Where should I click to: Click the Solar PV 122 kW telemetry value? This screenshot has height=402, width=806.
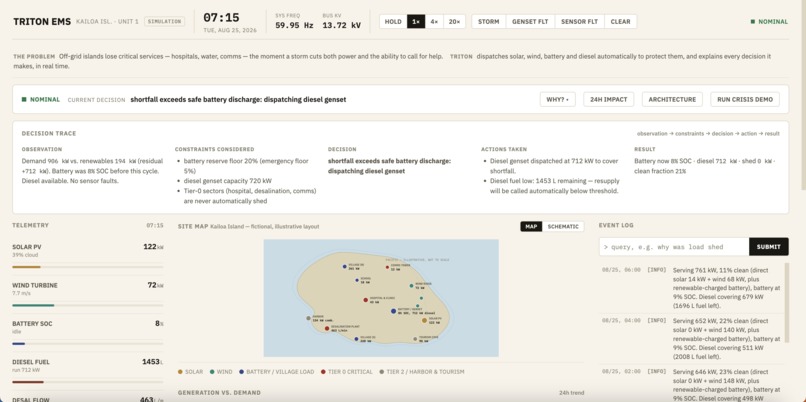point(153,247)
